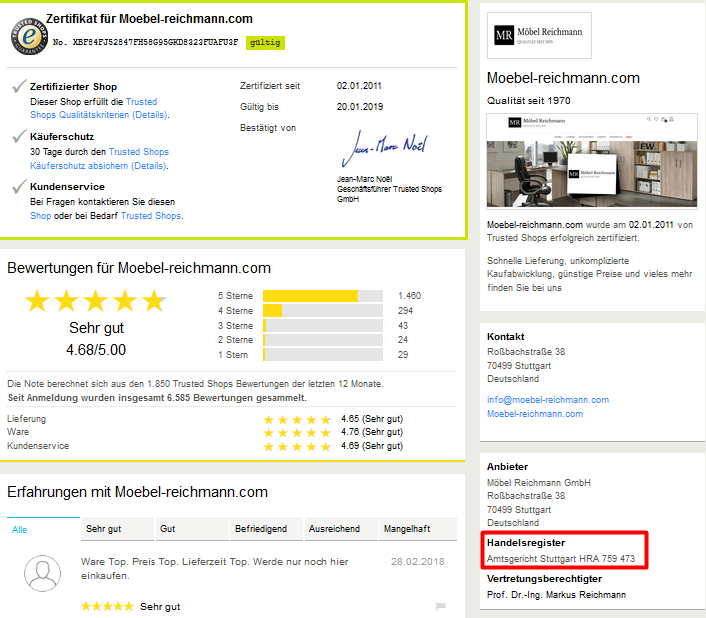Image resolution: width=706 pixels, height=618 pixels.
Task: Click the Shop link under Kundenservice
Action: [x=41, y=216]
